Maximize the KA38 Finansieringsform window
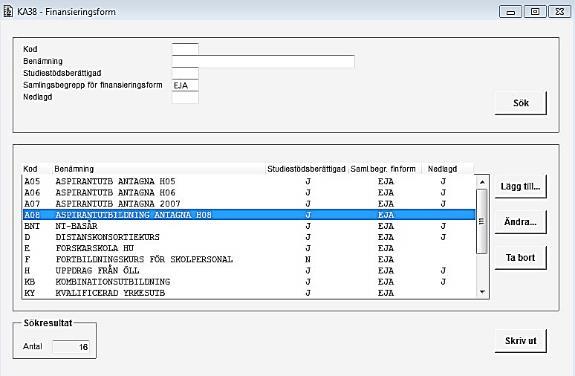575x376 pixels. pyautogui.click(x=535, y=12)
